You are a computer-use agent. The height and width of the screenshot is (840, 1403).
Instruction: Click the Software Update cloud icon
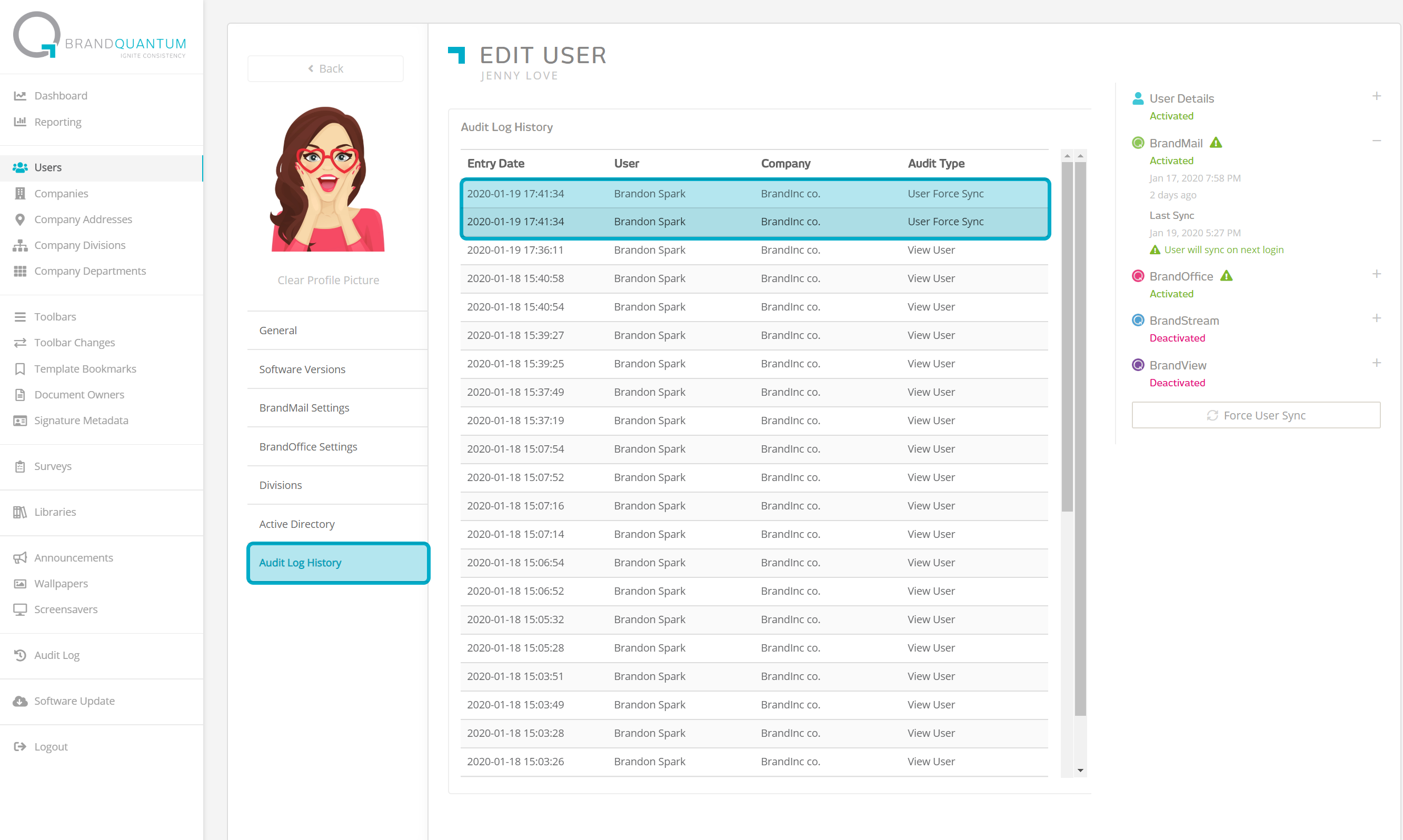[x=20, y=702]
